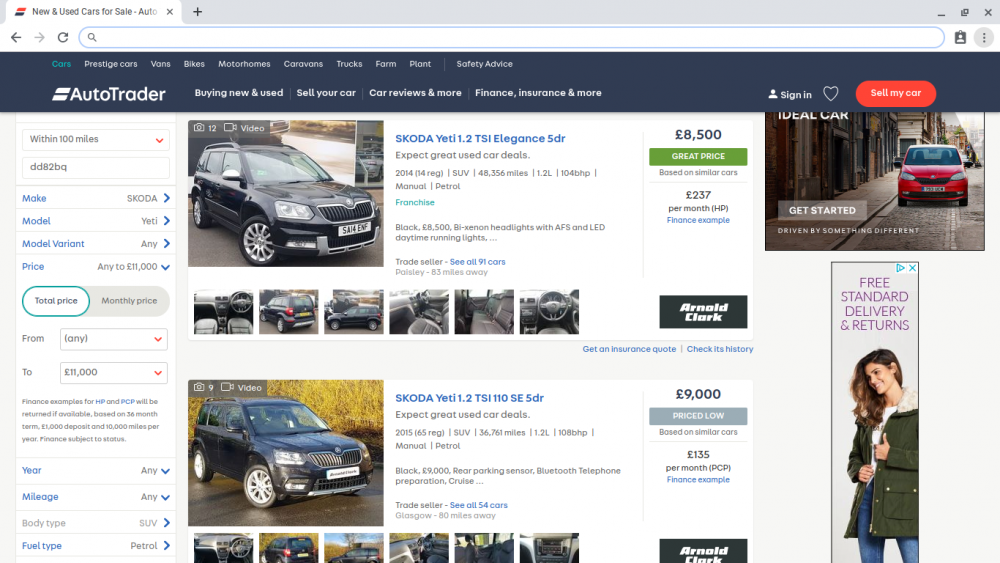Switch to Monthly price toggle
The height and width of the screenshot is (563, 1000).
[129, 301]
